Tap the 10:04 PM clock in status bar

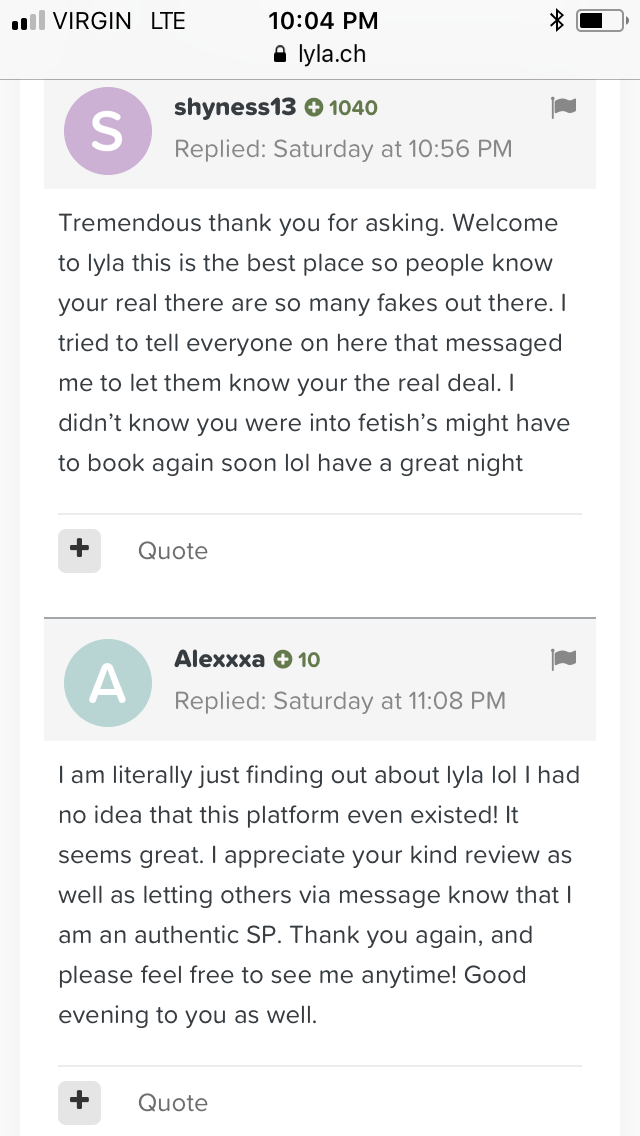coord(323,20)
